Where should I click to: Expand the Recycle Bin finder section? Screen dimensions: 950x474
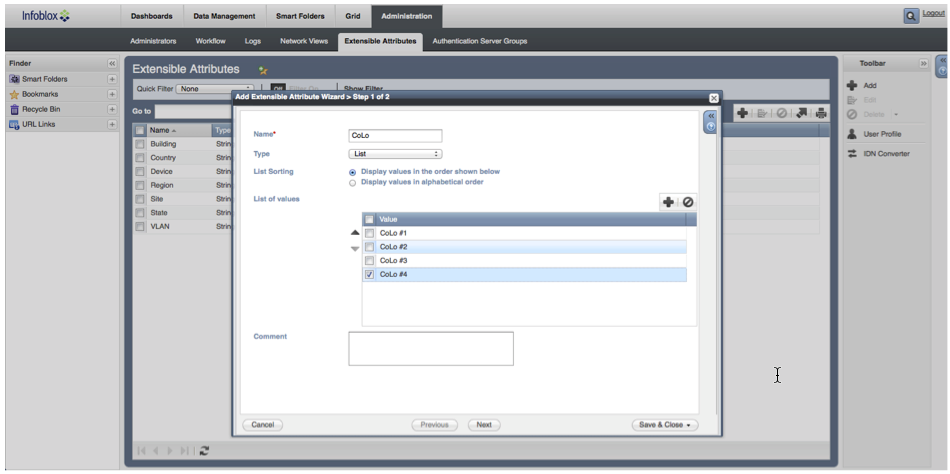point(111,109)
